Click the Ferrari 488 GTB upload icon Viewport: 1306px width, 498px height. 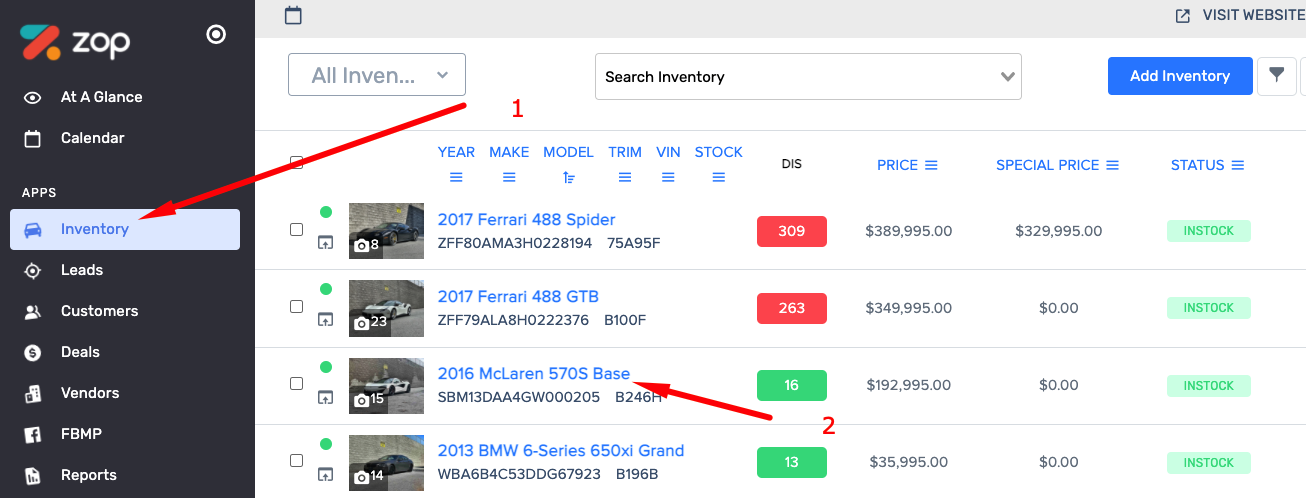[326, 319]
